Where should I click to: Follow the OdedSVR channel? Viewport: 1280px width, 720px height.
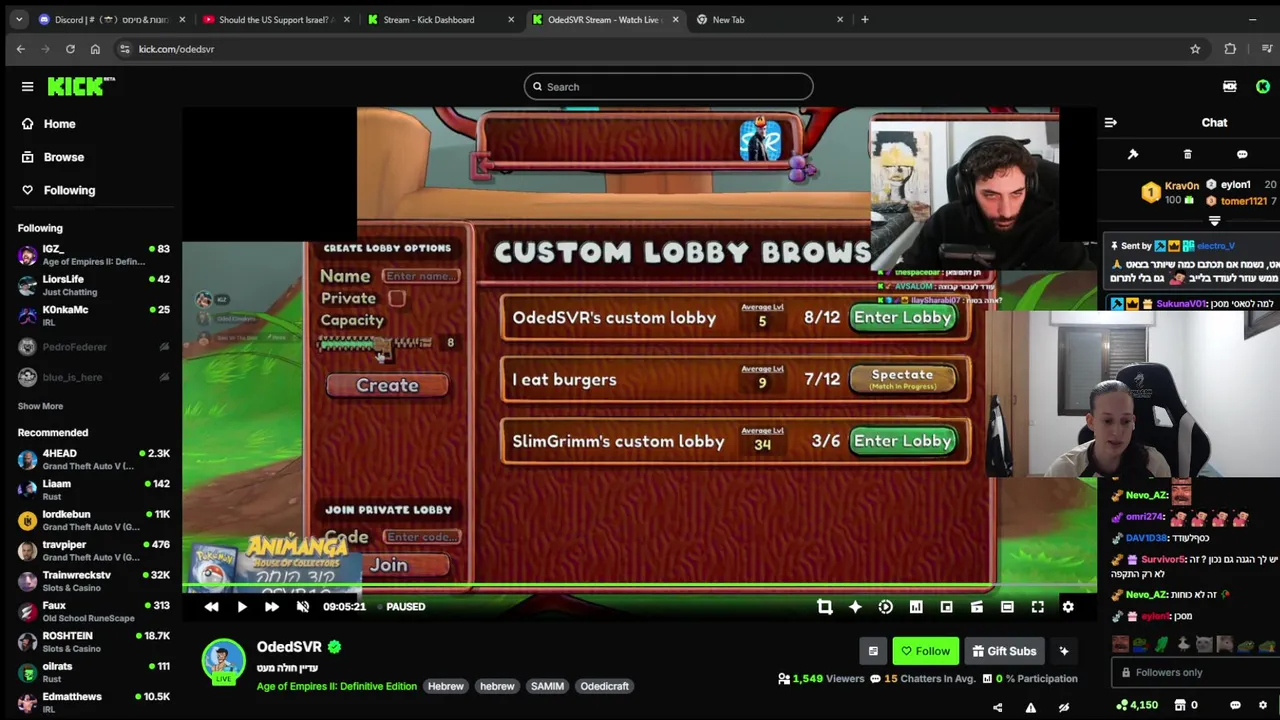tap(926, 651)
